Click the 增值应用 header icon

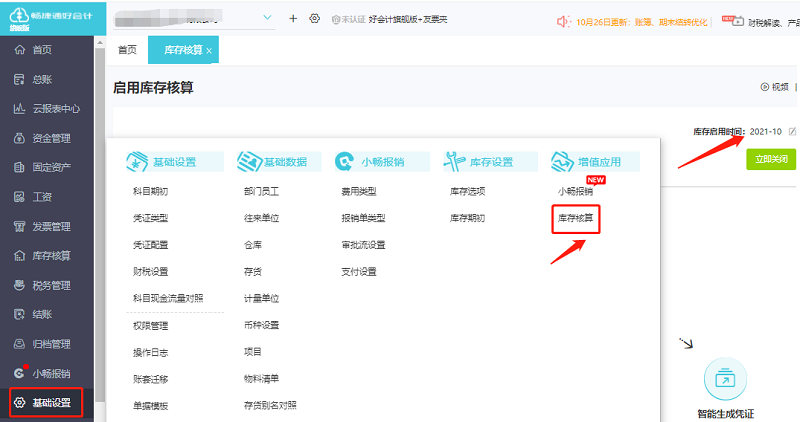562,162
